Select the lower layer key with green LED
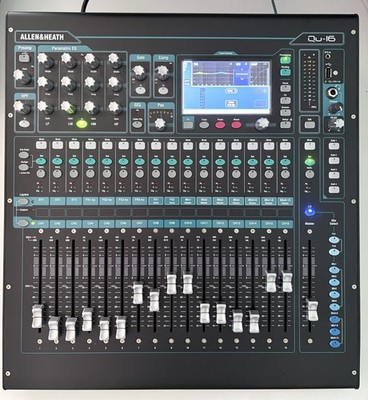The width and height of the screenshot is (368, 400). [23, 223]
